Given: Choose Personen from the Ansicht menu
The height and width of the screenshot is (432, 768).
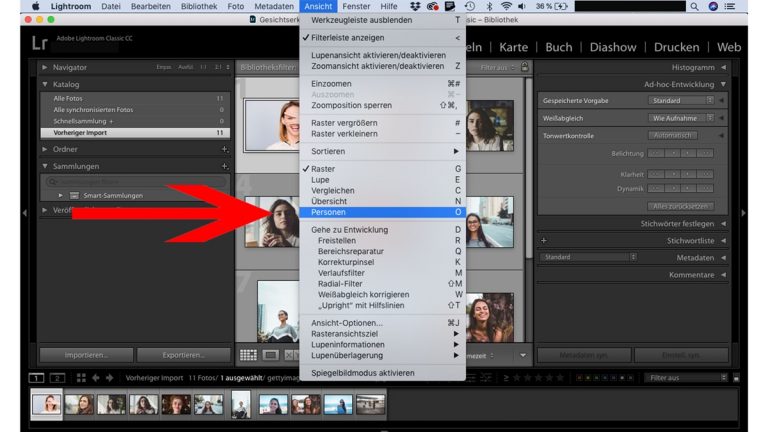Looking at the screenshot, I should (329, 212).
